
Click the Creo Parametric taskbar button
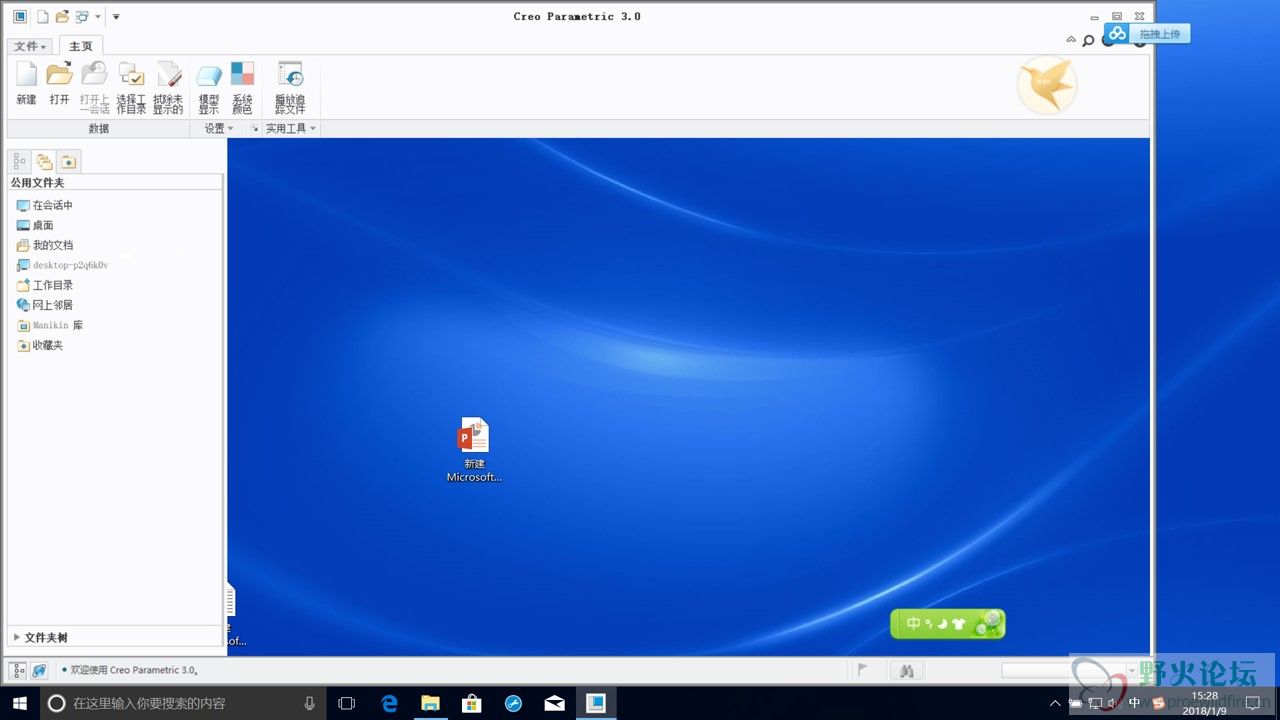tap(595, 703)
